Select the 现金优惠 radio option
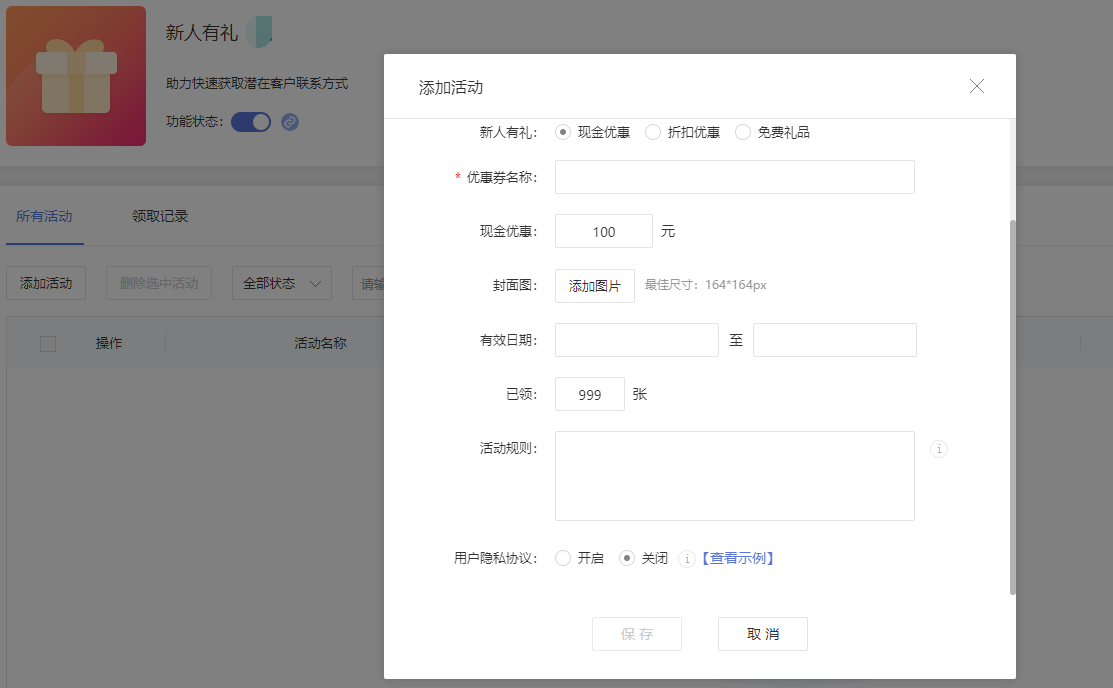This screenshot has width=1113, height=688. coord(565,130)
